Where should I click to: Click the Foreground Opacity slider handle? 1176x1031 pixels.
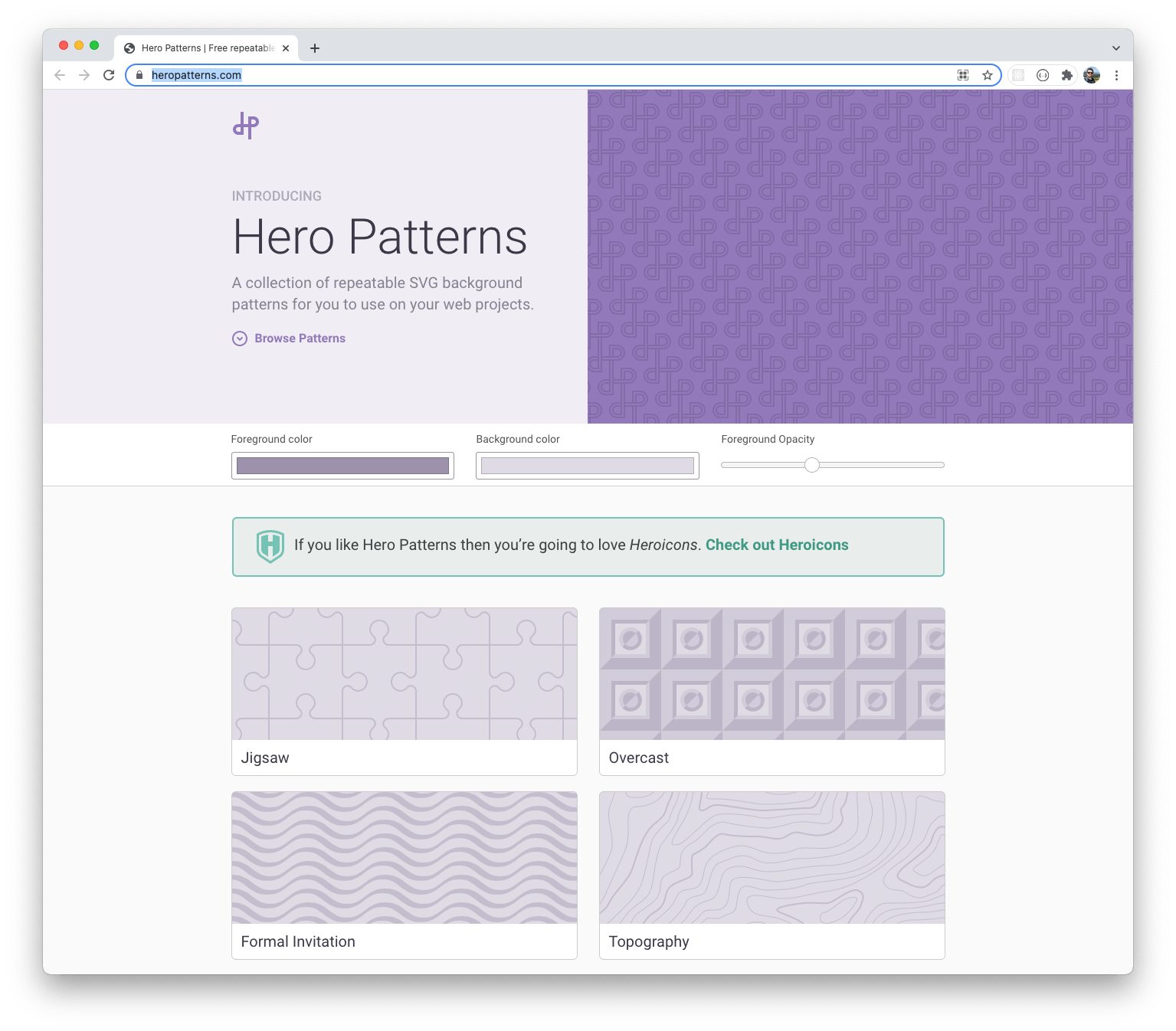point(812,465)
